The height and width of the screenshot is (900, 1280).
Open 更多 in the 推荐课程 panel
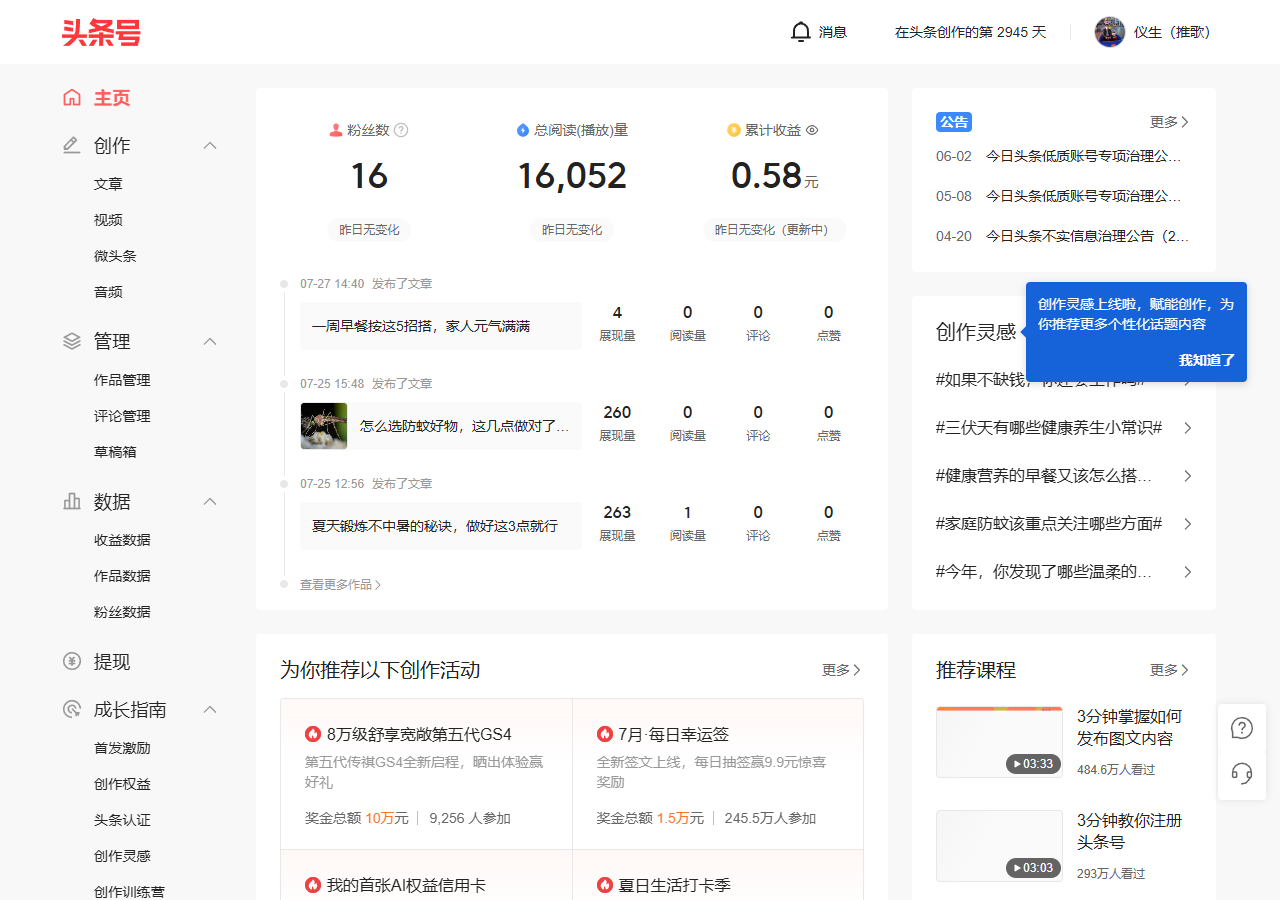[x=1169, y=670]
